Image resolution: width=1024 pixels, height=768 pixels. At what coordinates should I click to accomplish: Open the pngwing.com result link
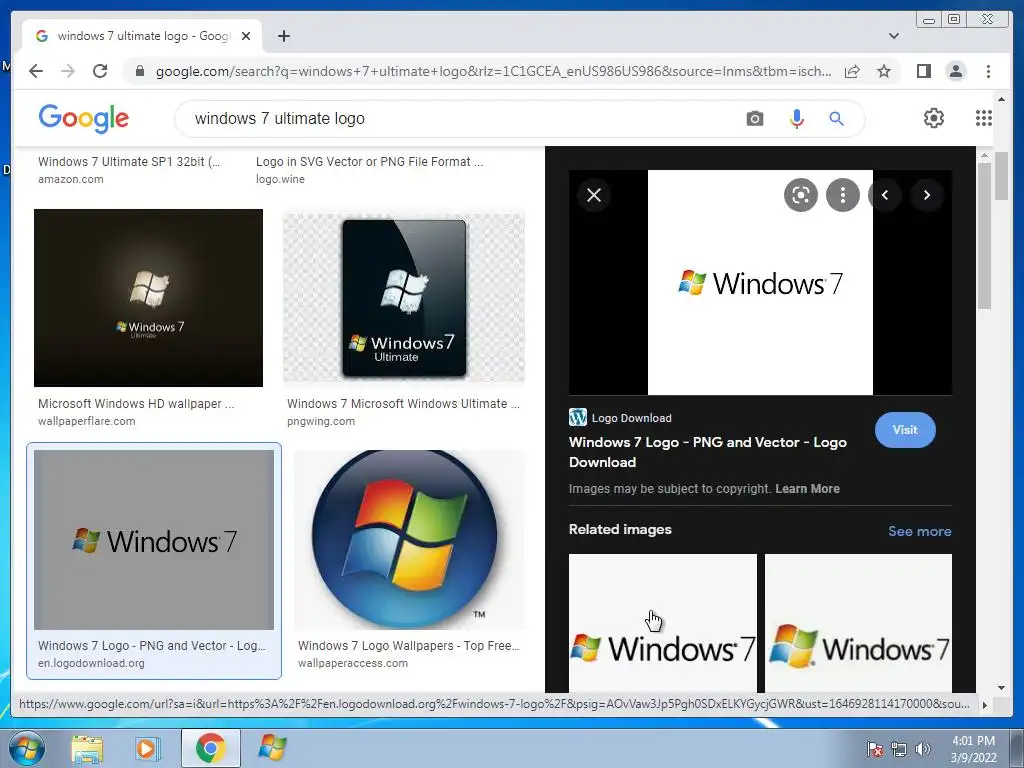pos(321,421)
